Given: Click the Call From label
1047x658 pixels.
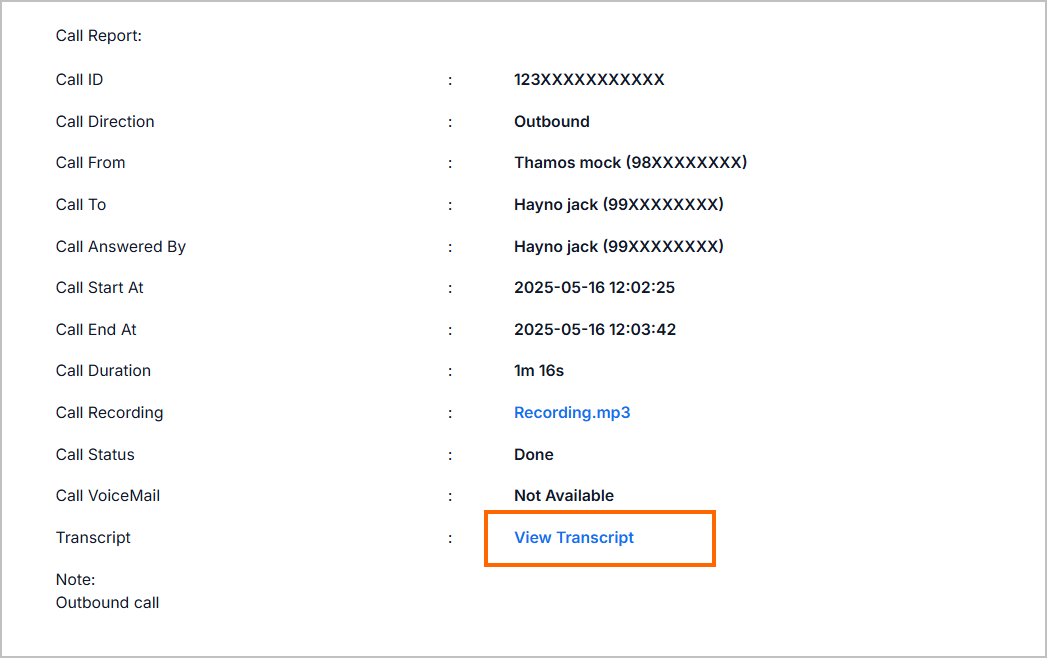Looking at the screenshot, I should coord(90,162).
